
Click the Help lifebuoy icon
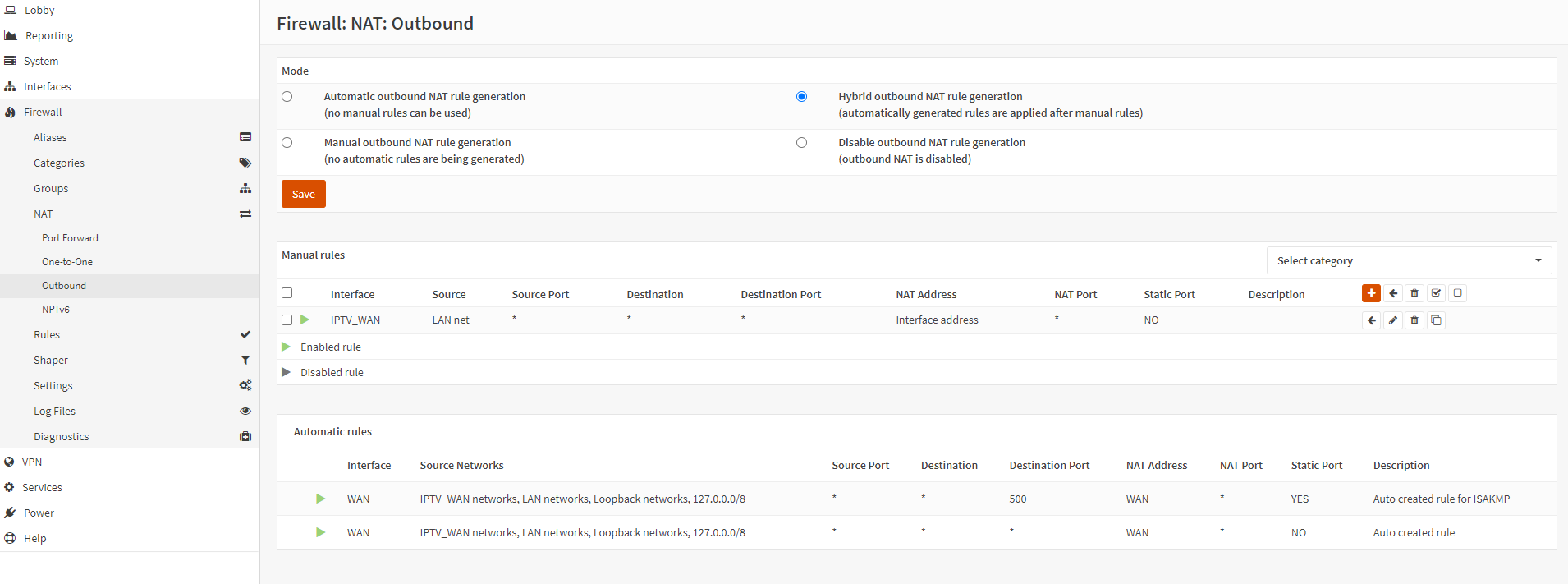tap(10, 538)
